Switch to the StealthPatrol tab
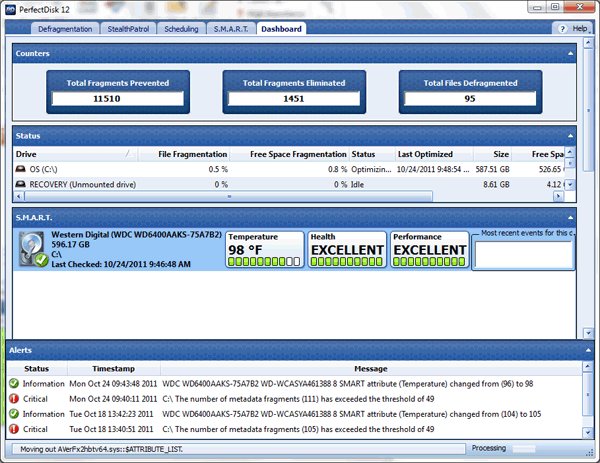Image resolution: width=600 pixels, height=463 pixels. [x=128, y=29]
